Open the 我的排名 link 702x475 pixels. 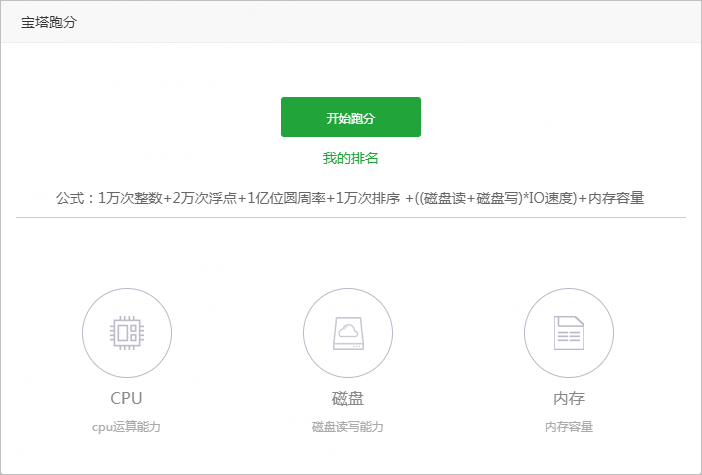coord(350,158)
